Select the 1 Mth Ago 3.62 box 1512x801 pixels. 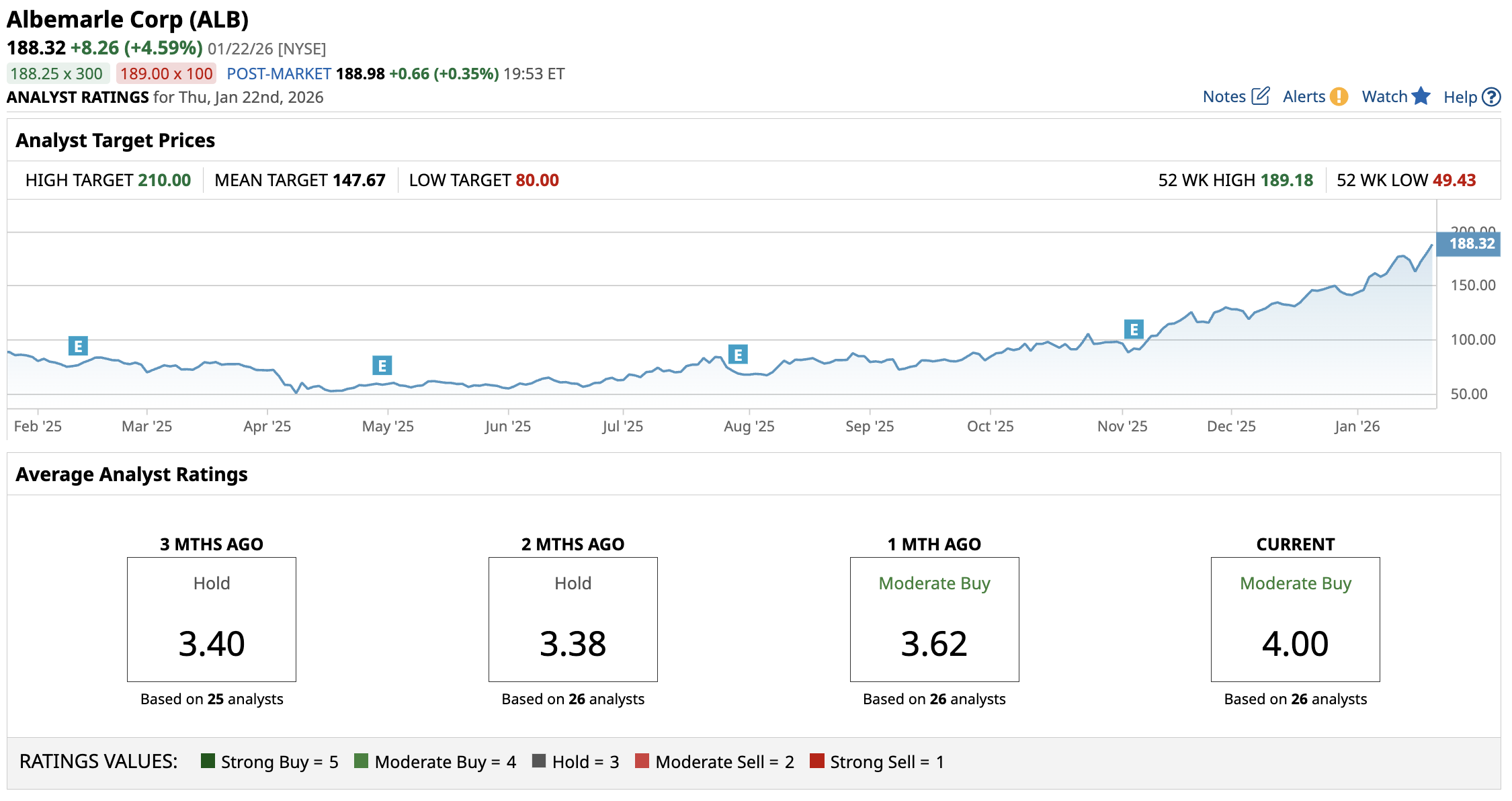click(934, 619)
